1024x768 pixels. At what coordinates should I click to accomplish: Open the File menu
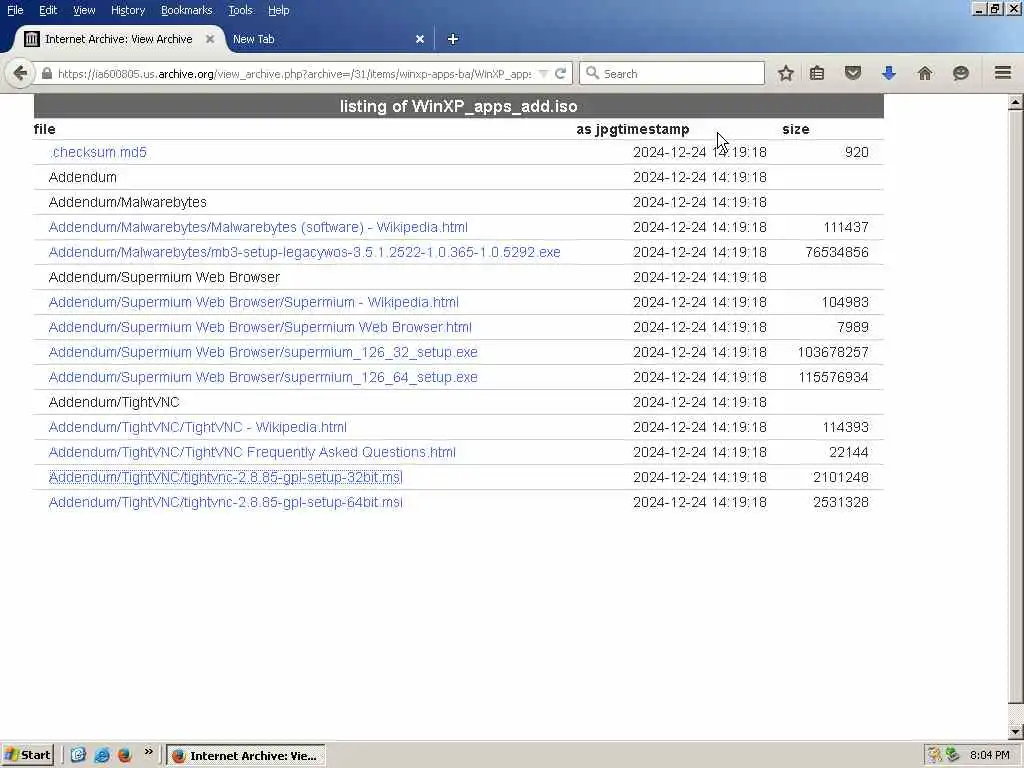tap(15, 10)
